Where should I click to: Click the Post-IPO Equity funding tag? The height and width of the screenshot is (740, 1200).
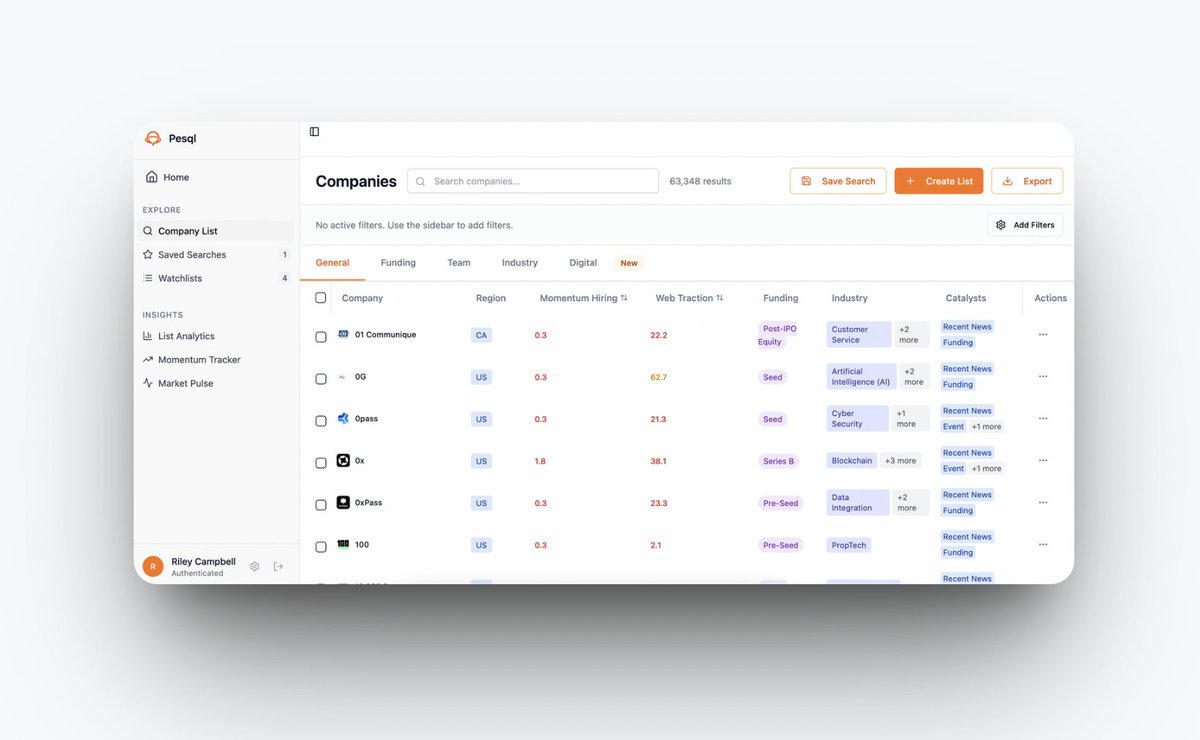tap(778, 335)
